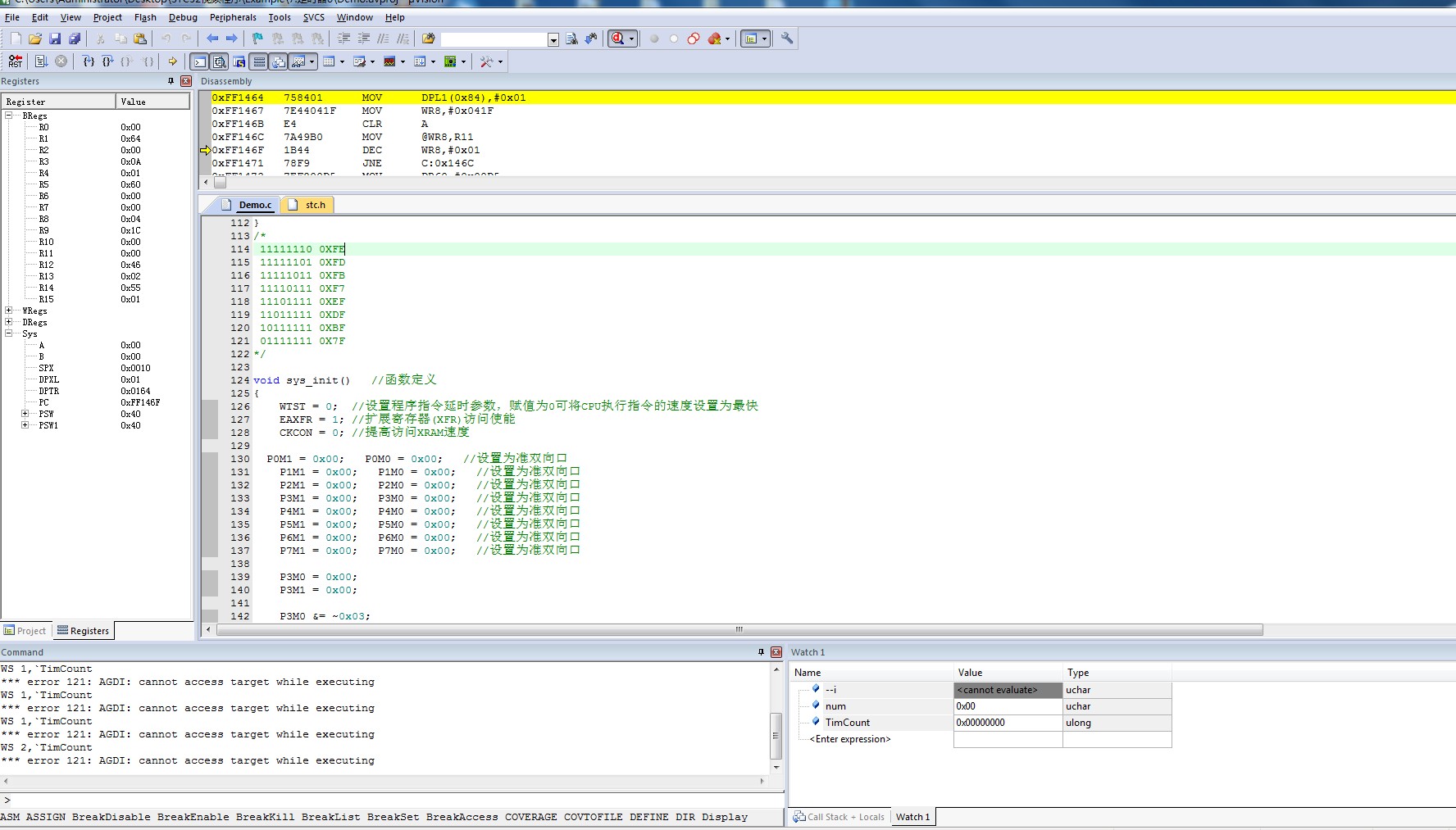Select the Watch 1 tab

click(x=912, y=817)
